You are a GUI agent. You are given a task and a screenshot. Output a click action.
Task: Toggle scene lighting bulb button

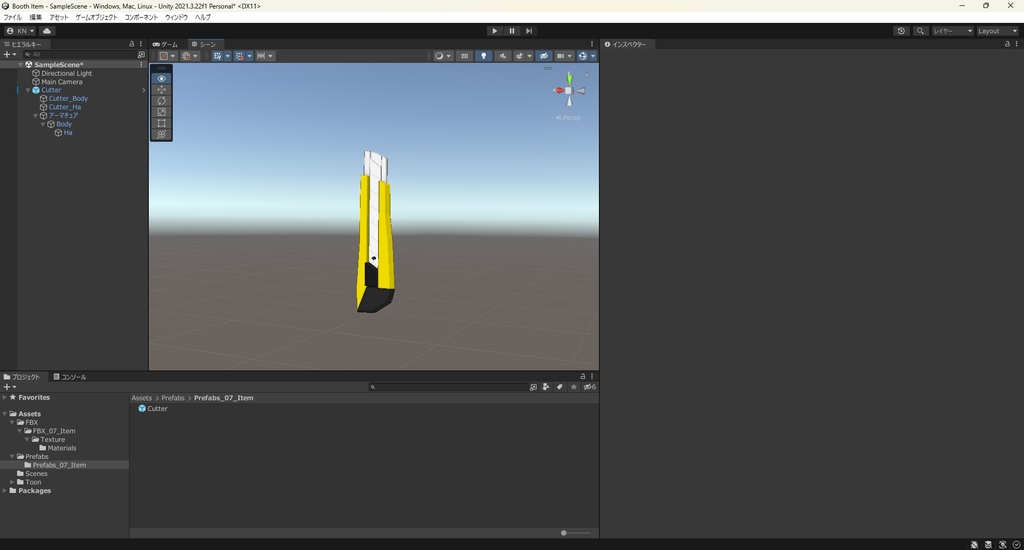[x=483, y=56]
